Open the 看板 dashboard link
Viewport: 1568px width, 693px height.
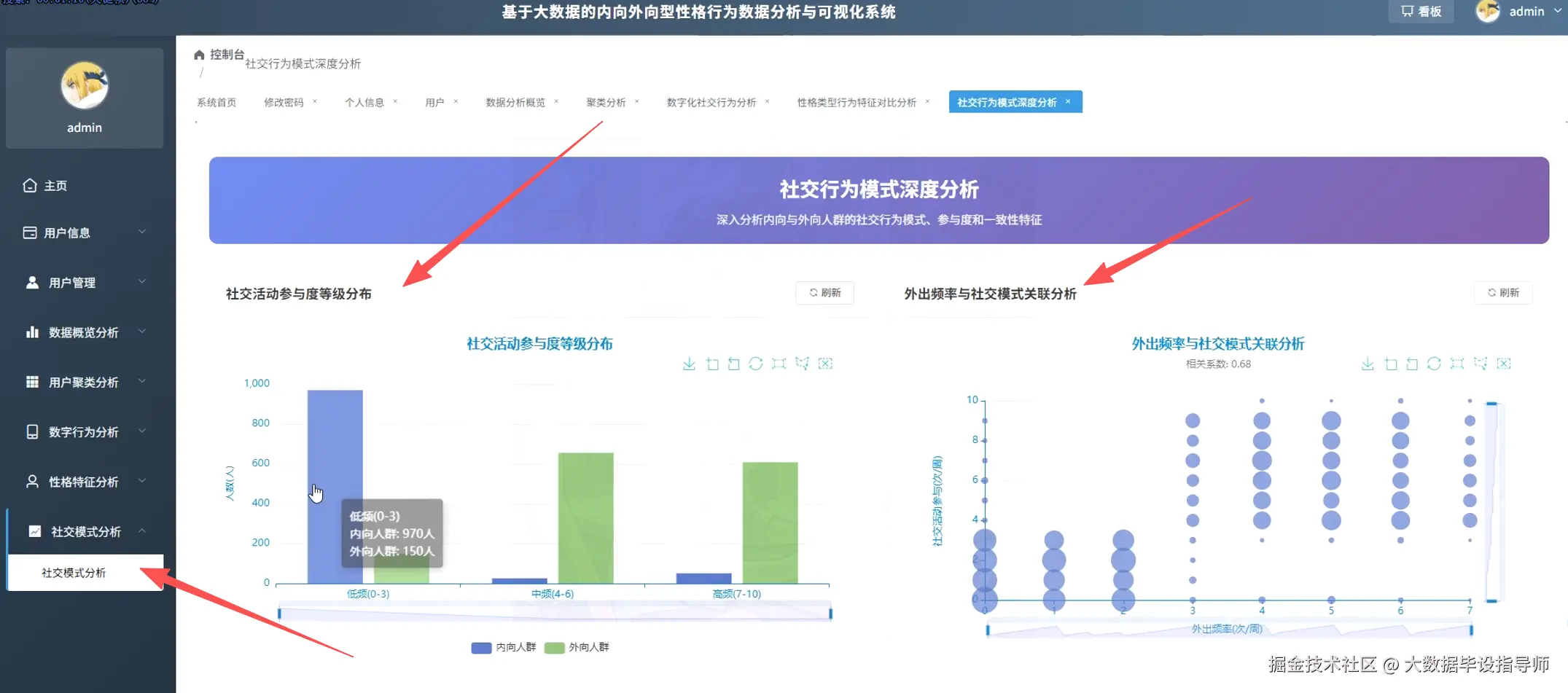coord(1420,11)
